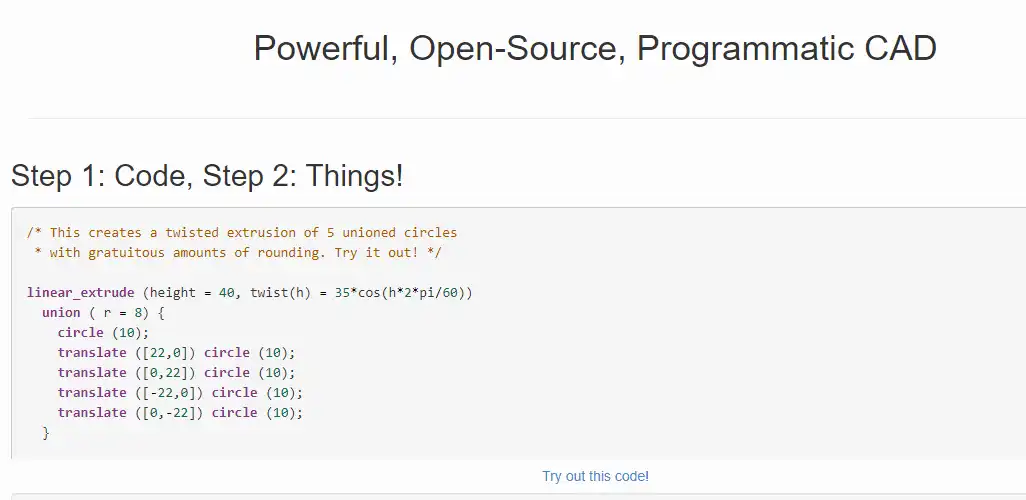This screenshot has height=500, width=1026.
Task: Click the height value 40 in the code
Action: click(x=226, y=293)
